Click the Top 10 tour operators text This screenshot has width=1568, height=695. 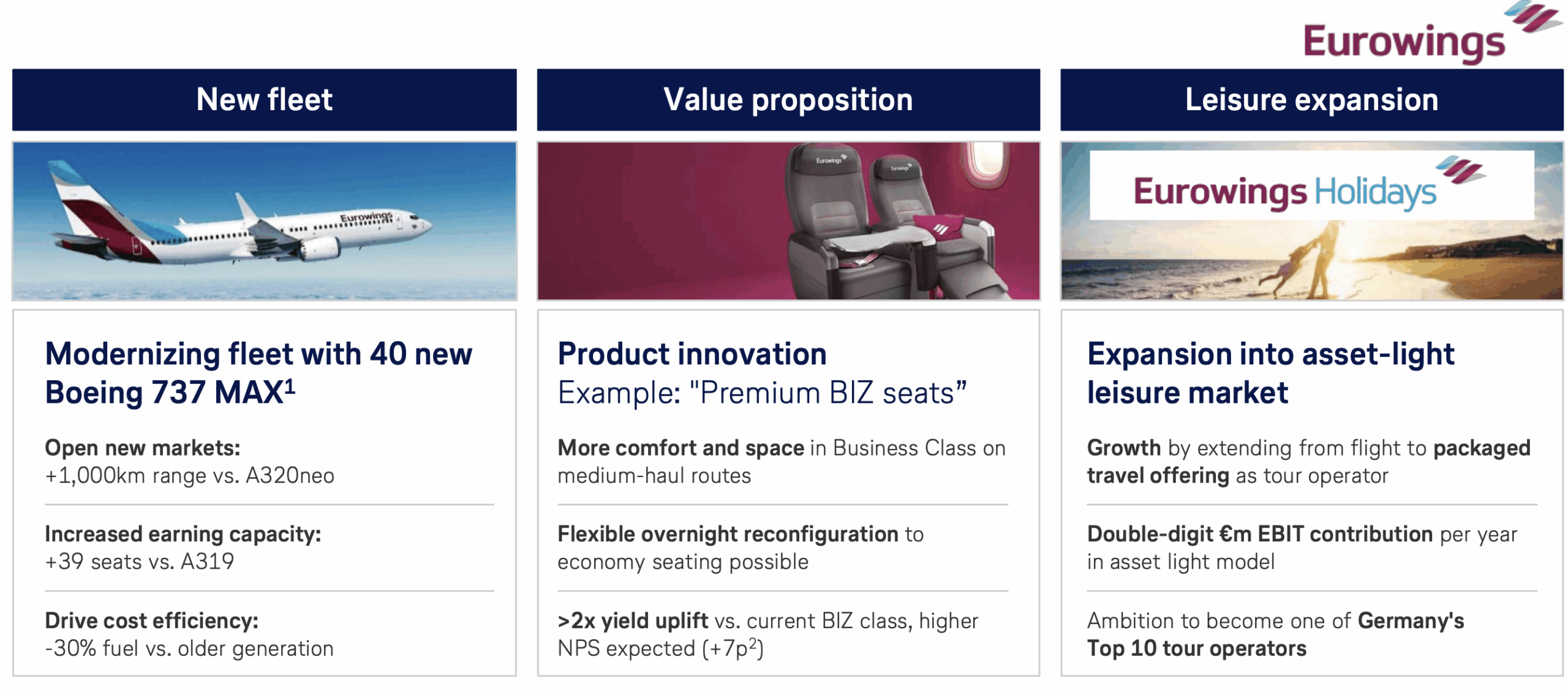(1196, 648)
